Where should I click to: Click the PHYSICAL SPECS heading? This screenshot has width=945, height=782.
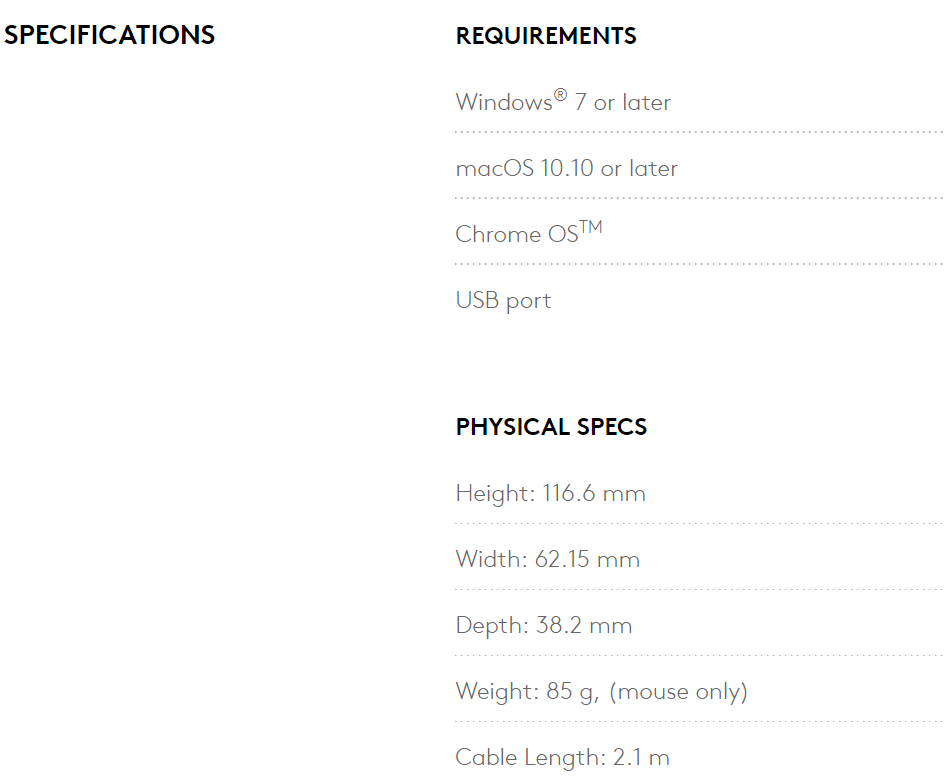click(x=551, y=427)
